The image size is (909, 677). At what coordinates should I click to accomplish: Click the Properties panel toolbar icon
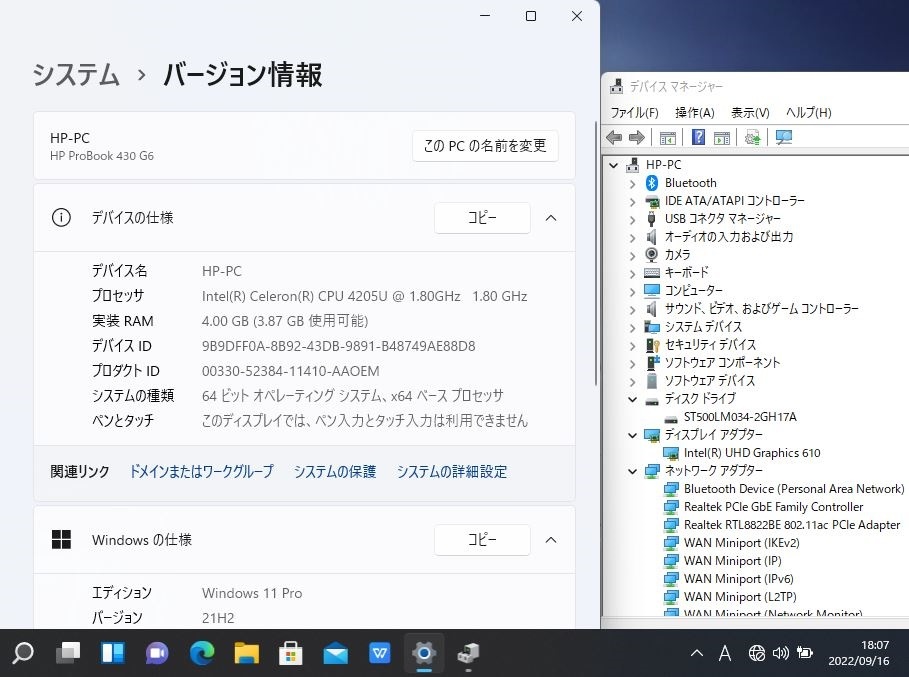tap(722, 138)
